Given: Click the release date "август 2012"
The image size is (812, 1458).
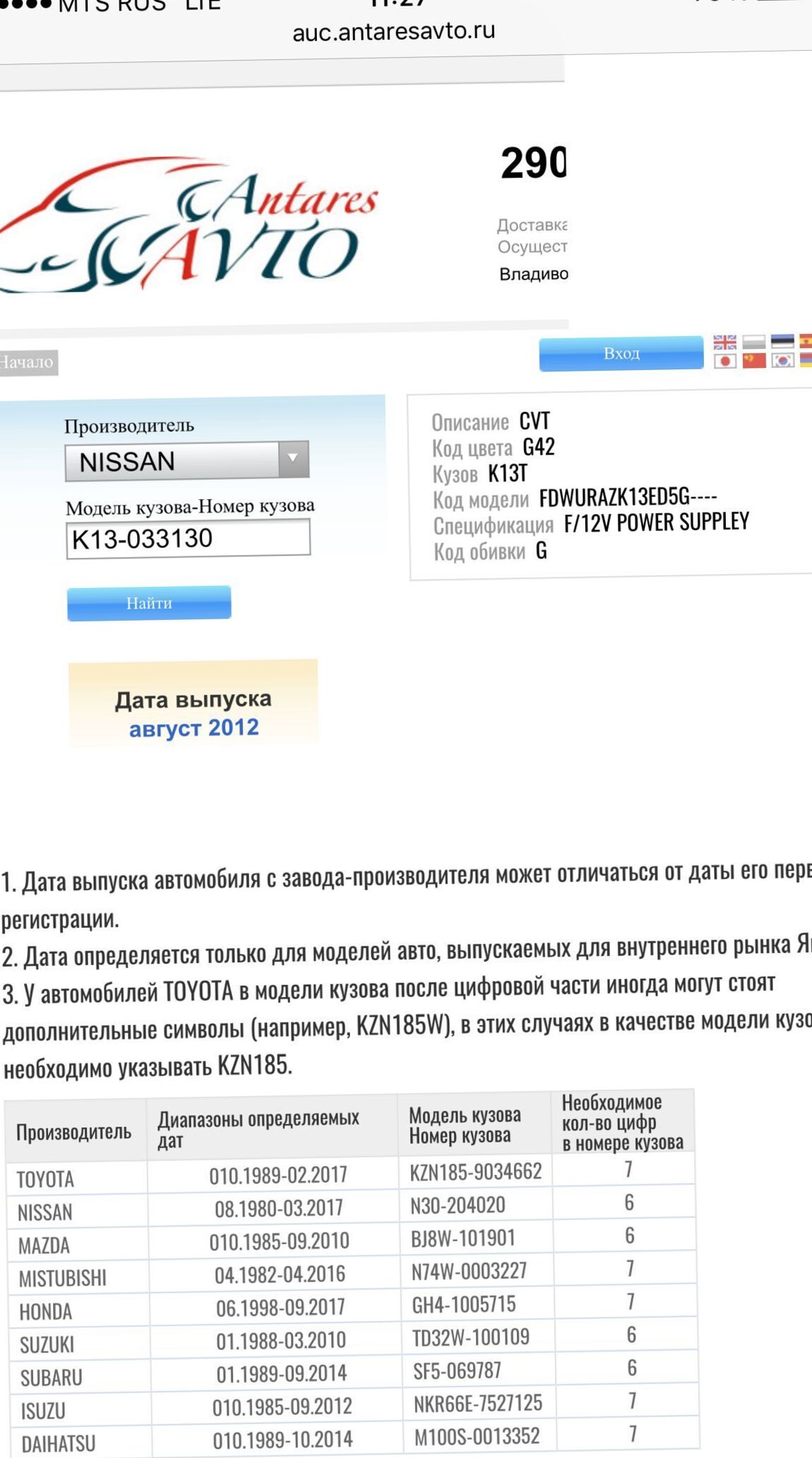Looking at the screenshot, I should coord(194,728).
